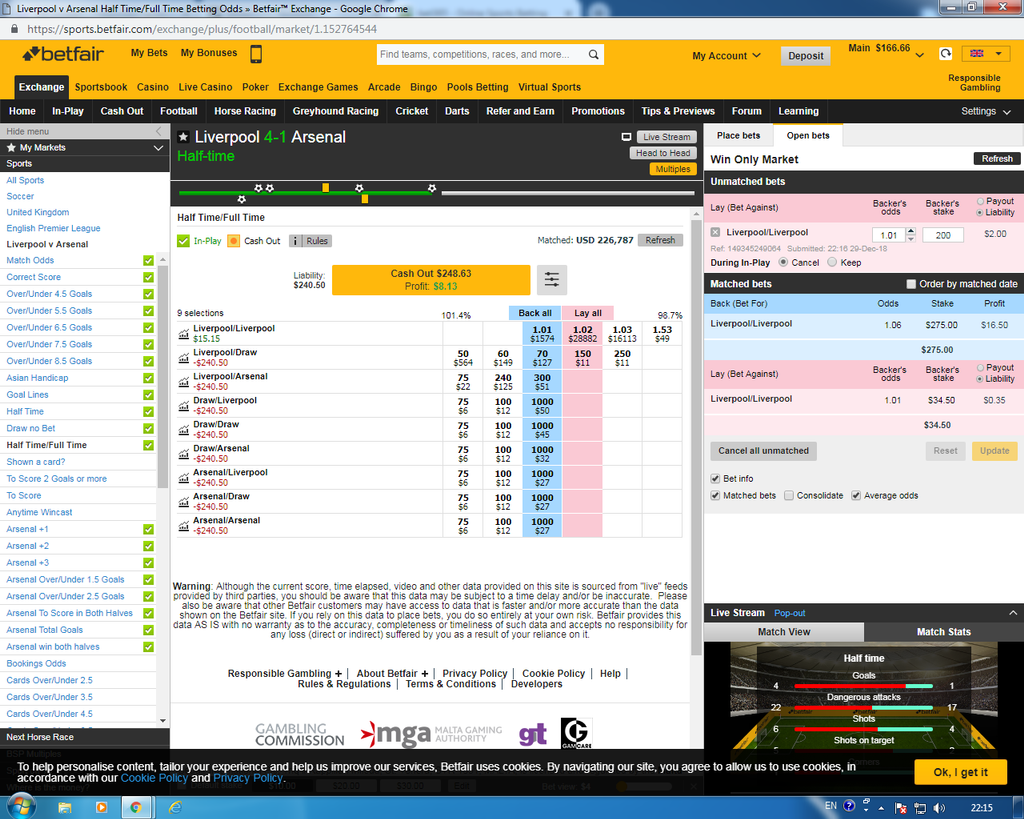1024x819 pixels.
Task: Open the graph icon for Liverpool/Draw
Action: tap(184, 358)
